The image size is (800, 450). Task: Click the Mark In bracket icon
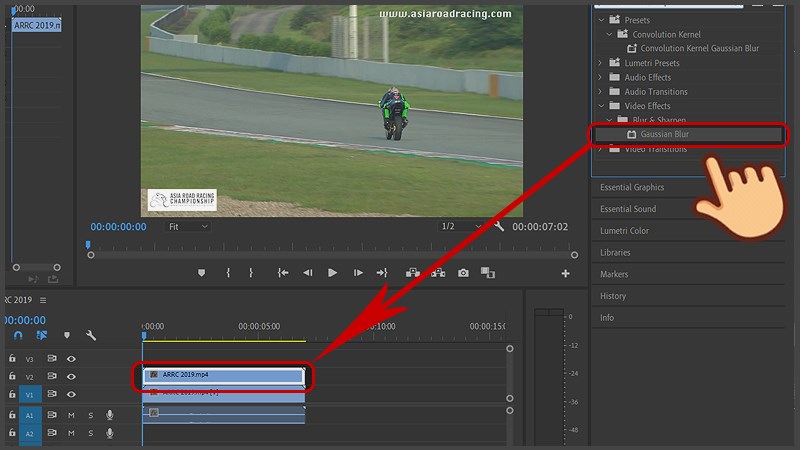228,273
